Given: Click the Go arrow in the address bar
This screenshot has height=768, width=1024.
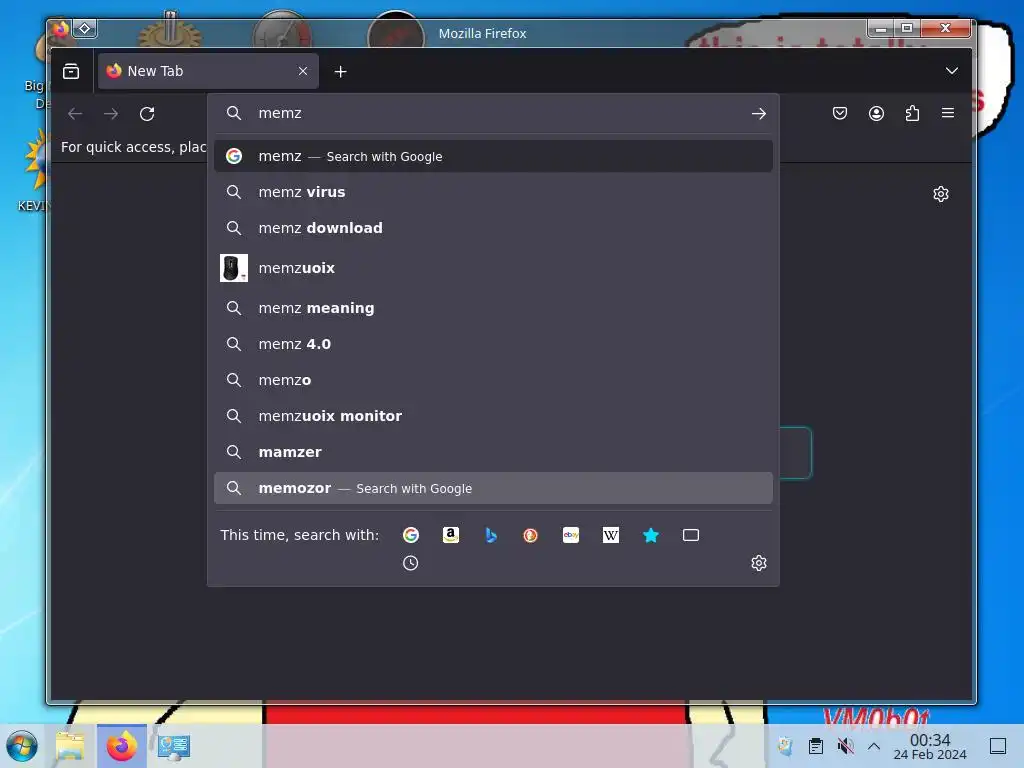Looking at the screenshot, I should [758, 114].
